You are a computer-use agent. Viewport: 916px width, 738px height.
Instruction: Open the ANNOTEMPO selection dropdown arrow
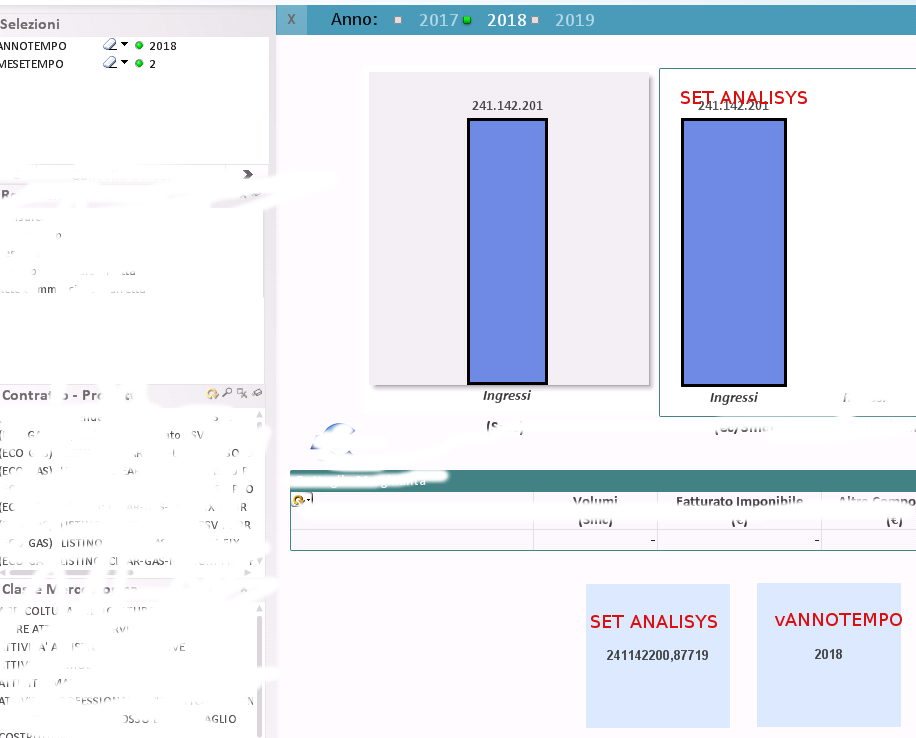(x=124, y=44)
